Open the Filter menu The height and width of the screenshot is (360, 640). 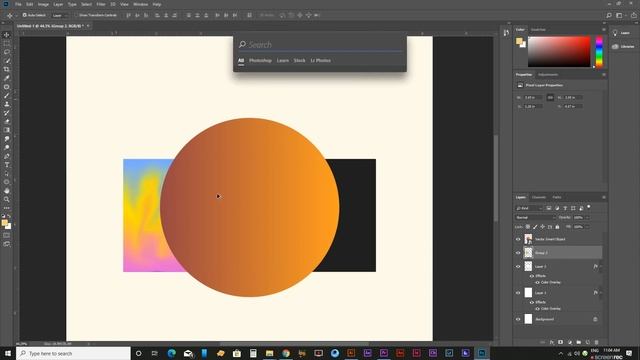coord(101,4)
